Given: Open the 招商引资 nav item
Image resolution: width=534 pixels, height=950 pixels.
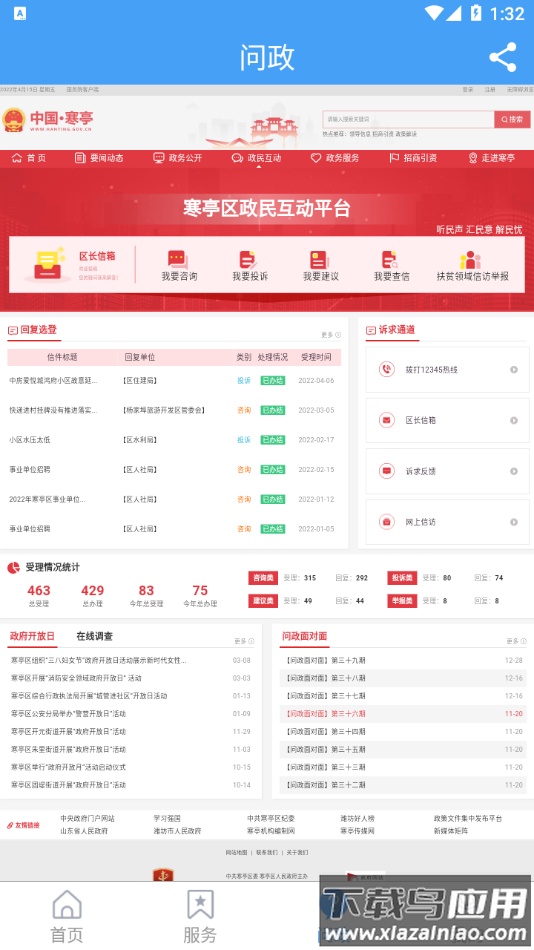Looking at the screenshot, I should coord(413,158).
